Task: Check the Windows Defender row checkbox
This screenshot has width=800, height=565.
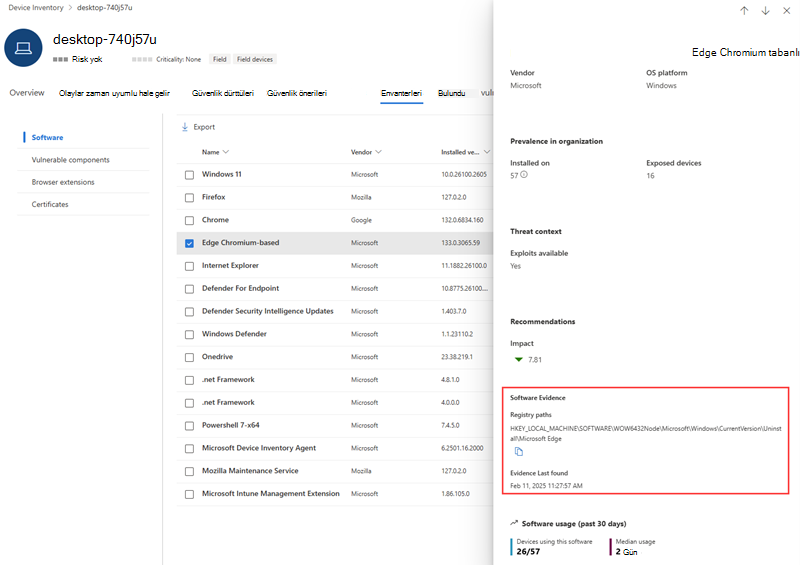Action: pyautogui.click(x=189, y=335)
